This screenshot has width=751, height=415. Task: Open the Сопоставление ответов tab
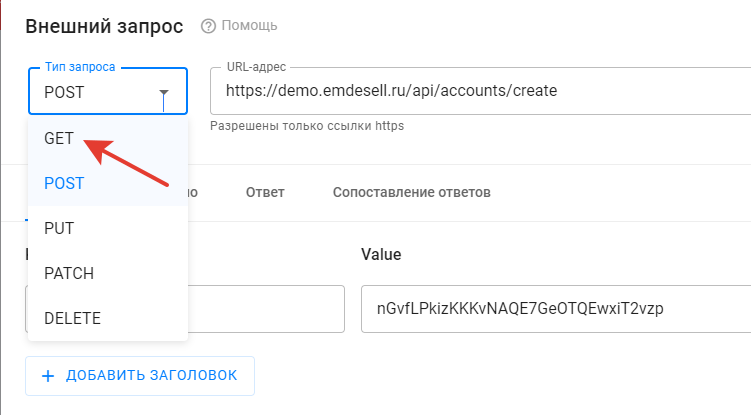coord(411,192)
